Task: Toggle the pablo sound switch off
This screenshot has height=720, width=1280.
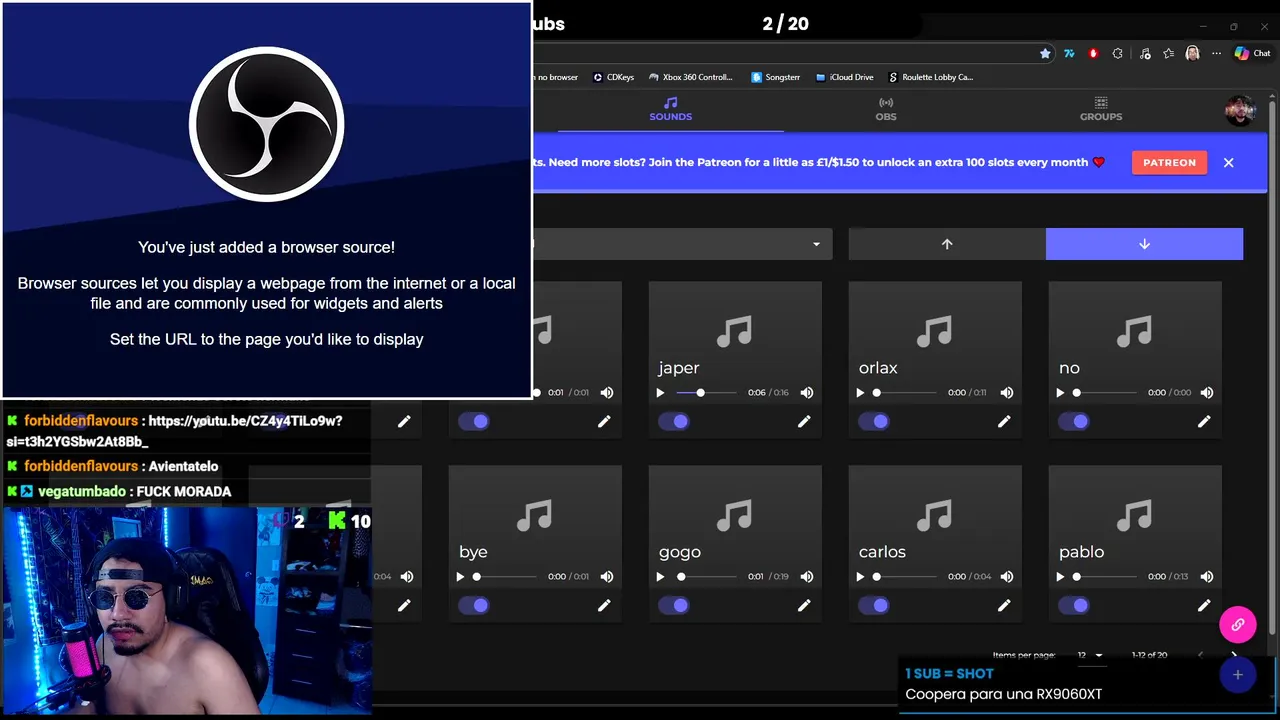Action: pos(1074,606)
